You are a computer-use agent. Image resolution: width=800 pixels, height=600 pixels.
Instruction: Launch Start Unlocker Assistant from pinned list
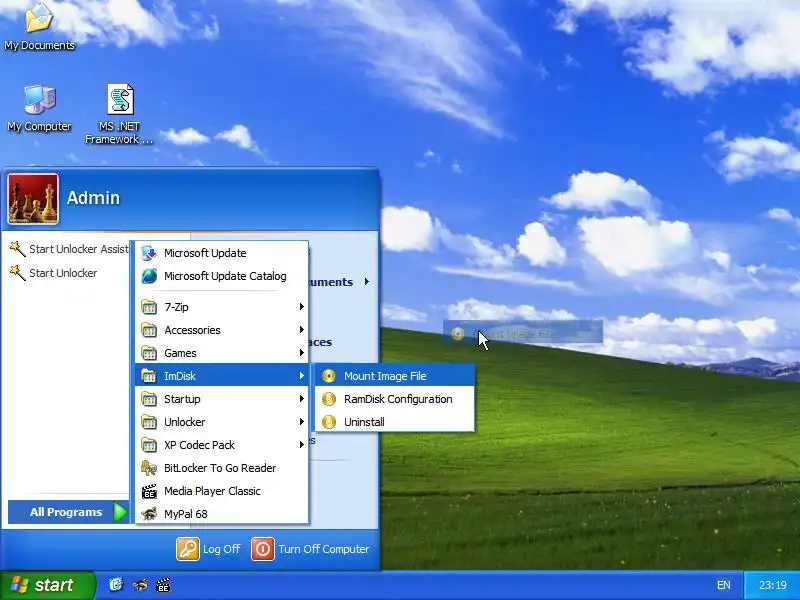point(69,249)
